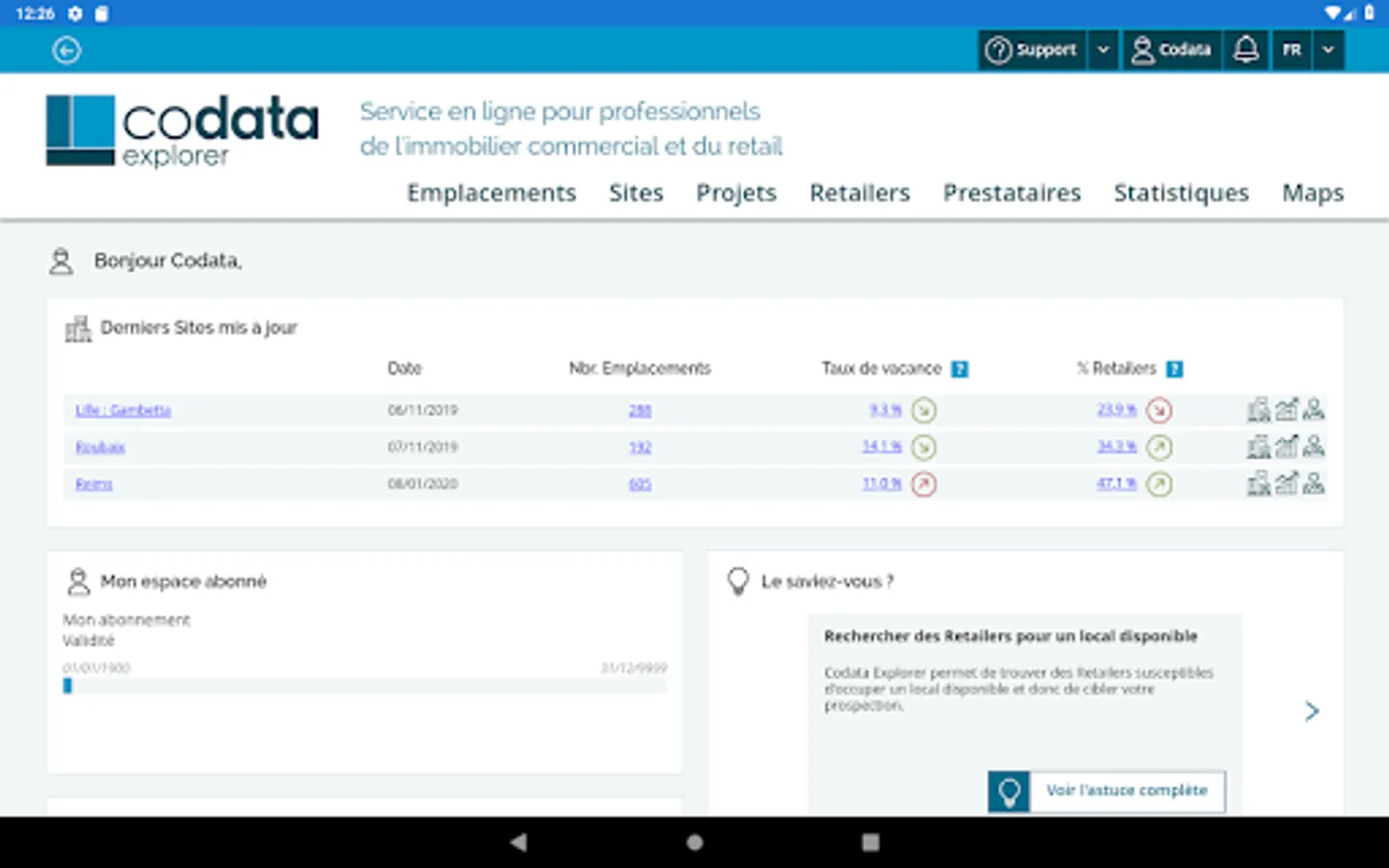The image size is (1389, 868).
Task: Open people icon for Roubaix row
Action: click(1314, 447)
